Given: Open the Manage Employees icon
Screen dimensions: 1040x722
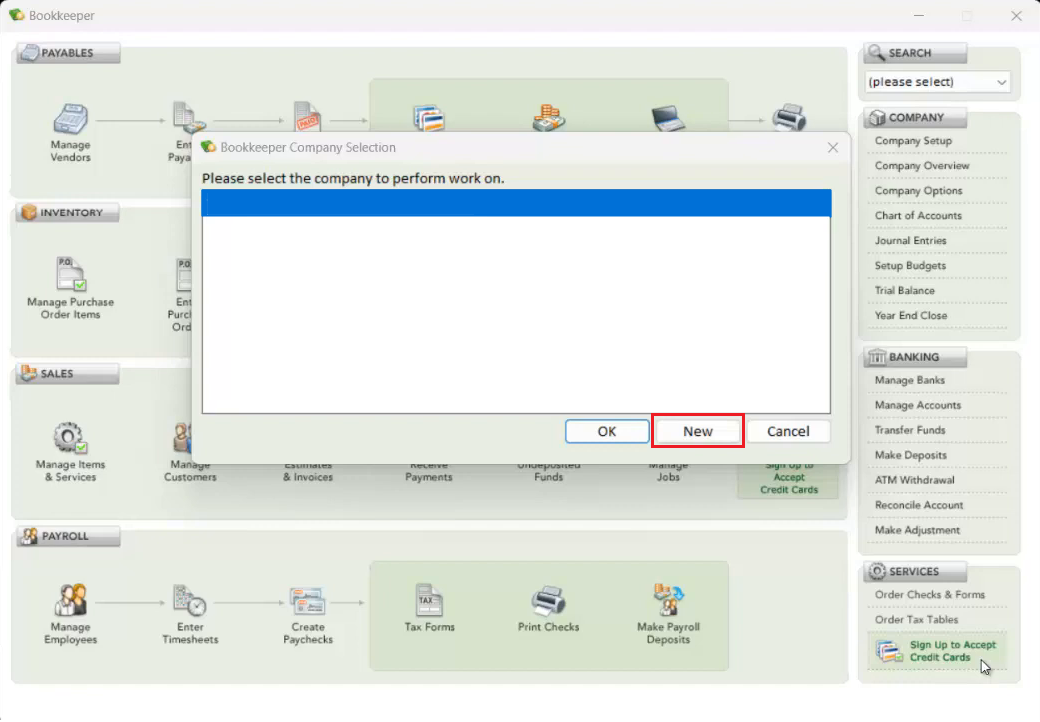Looking at the screenshot, I should pyautogui.click(x=70, y=600).
